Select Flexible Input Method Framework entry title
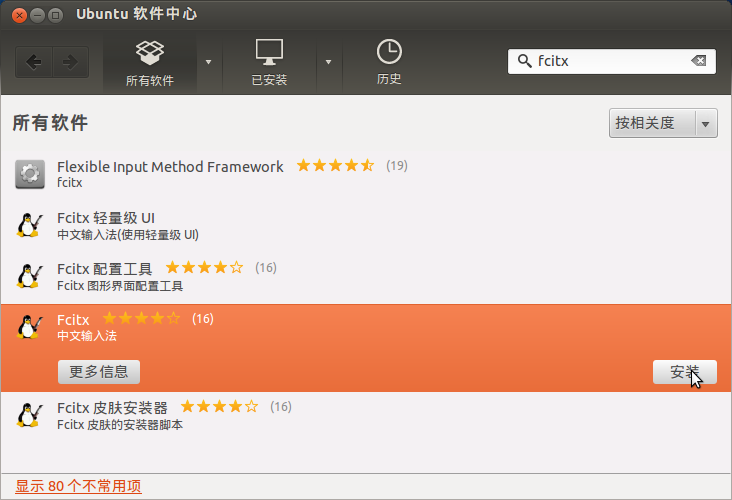 point(170,167)
